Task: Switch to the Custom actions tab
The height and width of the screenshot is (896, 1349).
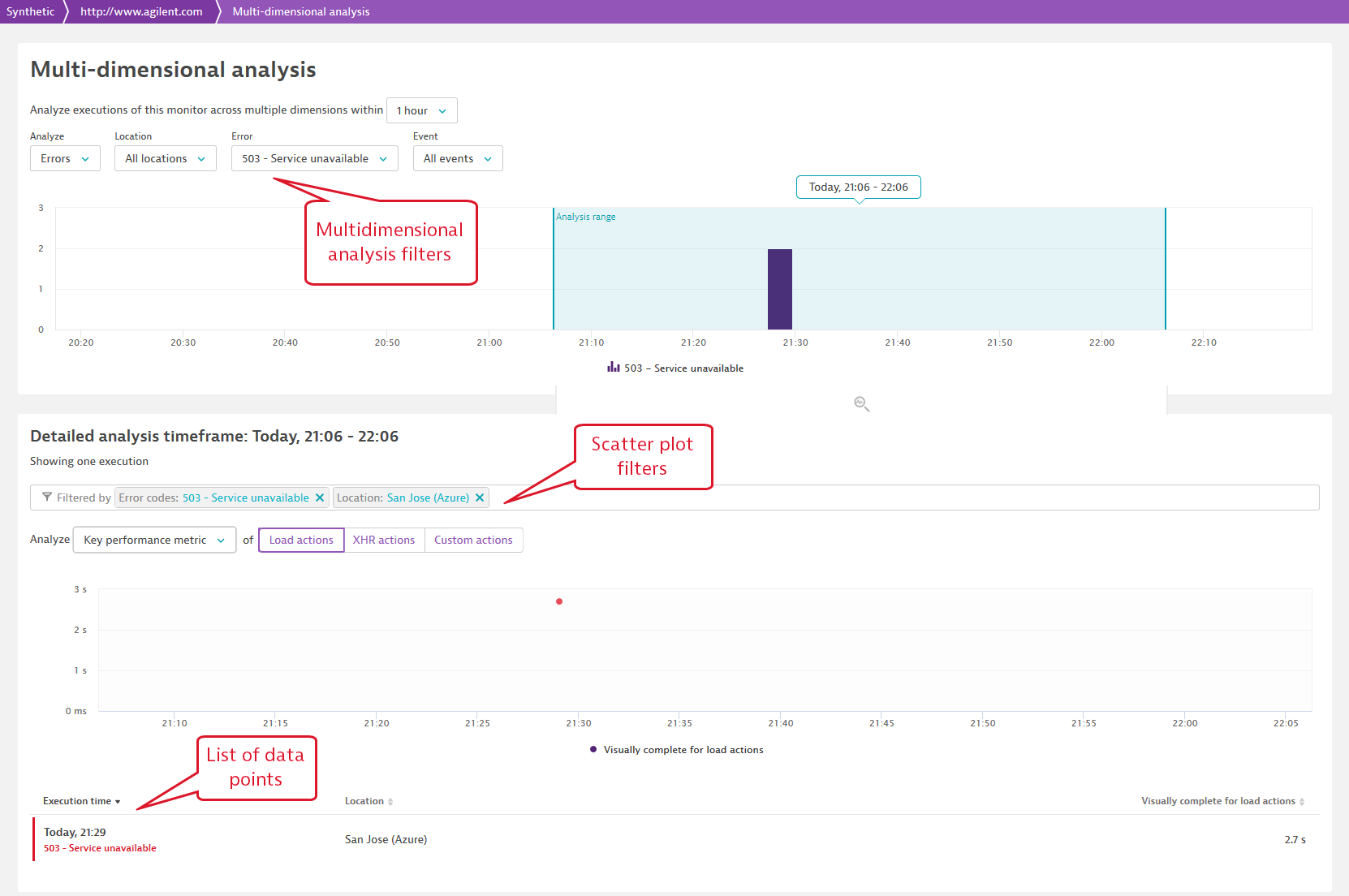Action: click(473, 540)
